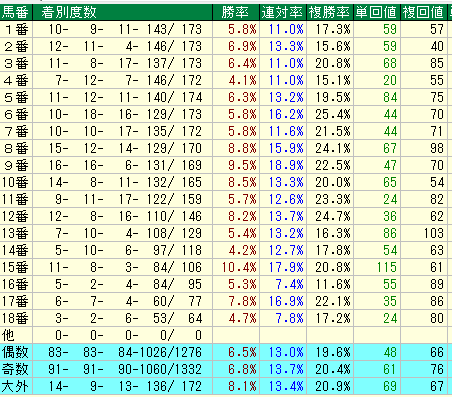Image resolution: width=452 pixels, height=397 pixels.
Task: Select the 18番 row label
Action: (x=15, y=318)
